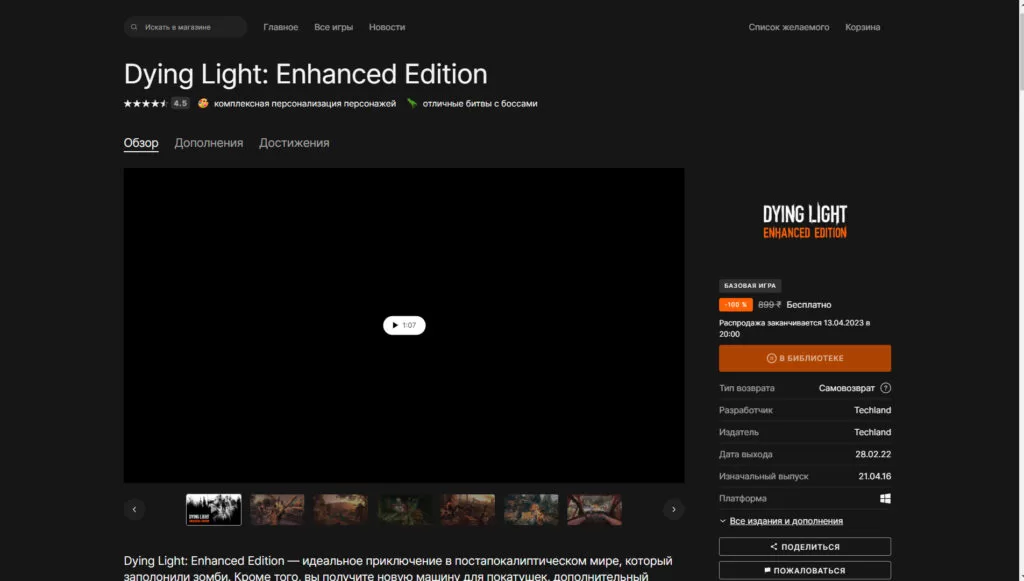Play the 1:07 trailer video
The height and width of the screenshot is (581, 1024).
point(404,325)
